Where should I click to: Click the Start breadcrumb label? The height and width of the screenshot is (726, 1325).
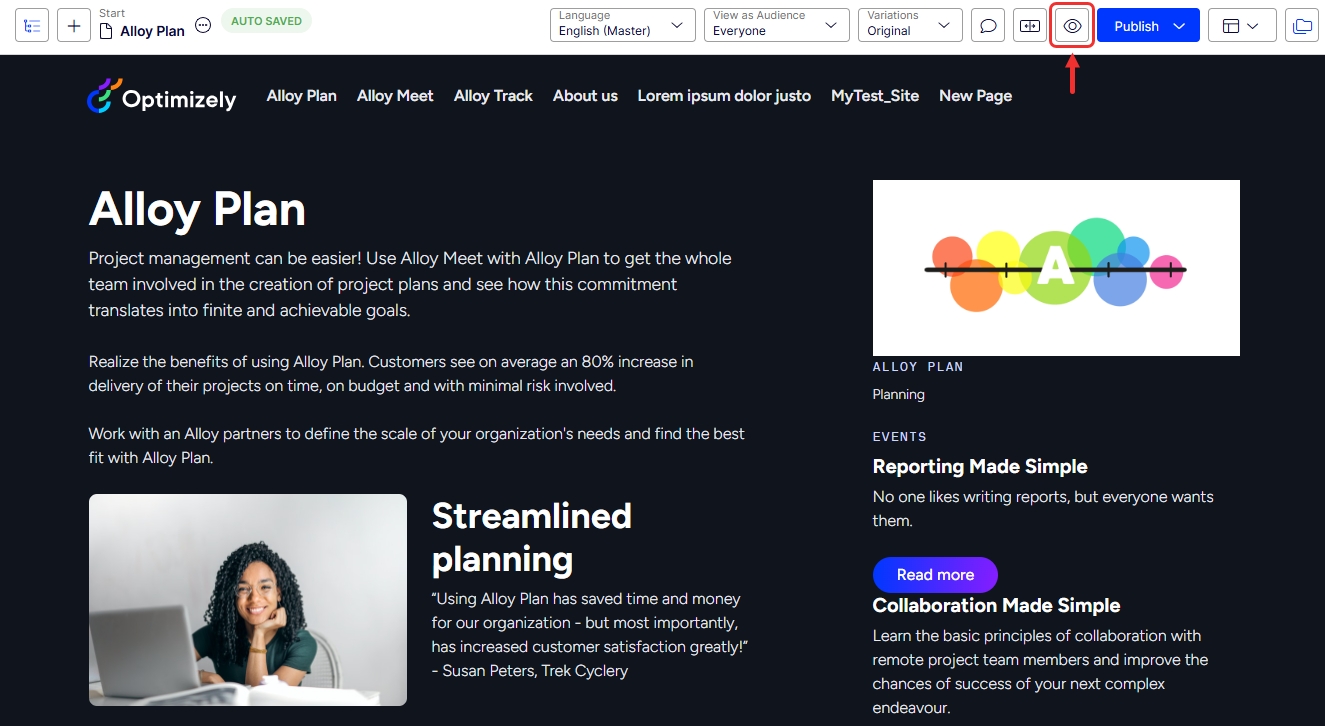[x=112, y=13]
